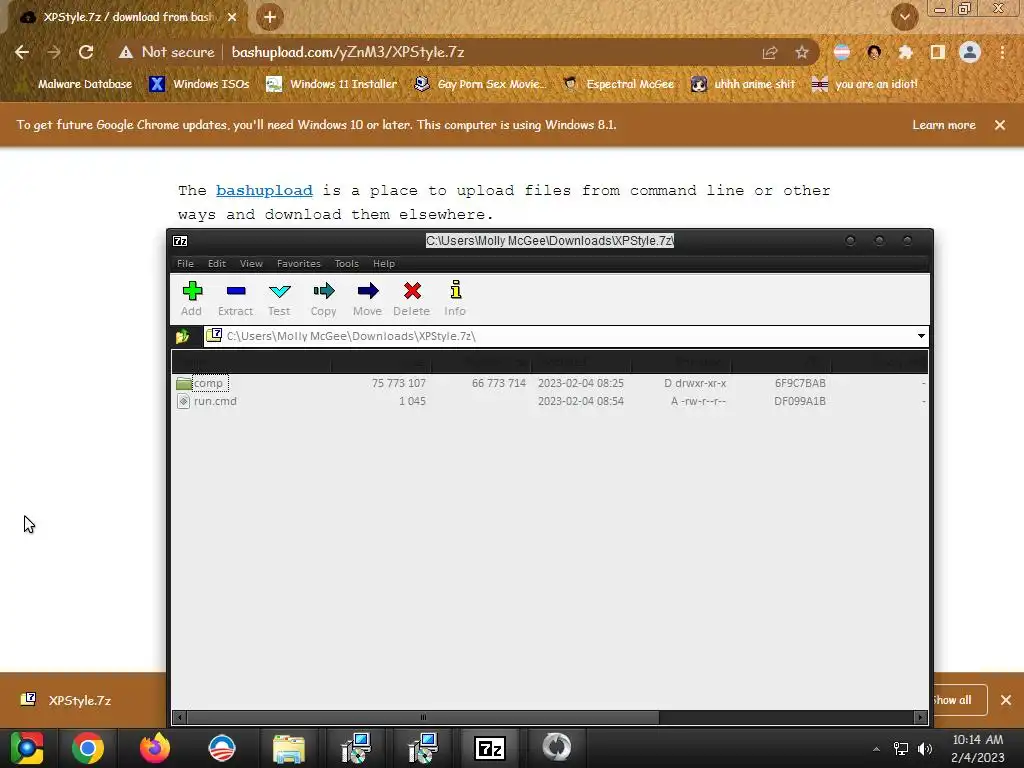Screen dimensions: 1024x768
Task: Open Chrome from the taskbar
Action: (x=88, y=748)
